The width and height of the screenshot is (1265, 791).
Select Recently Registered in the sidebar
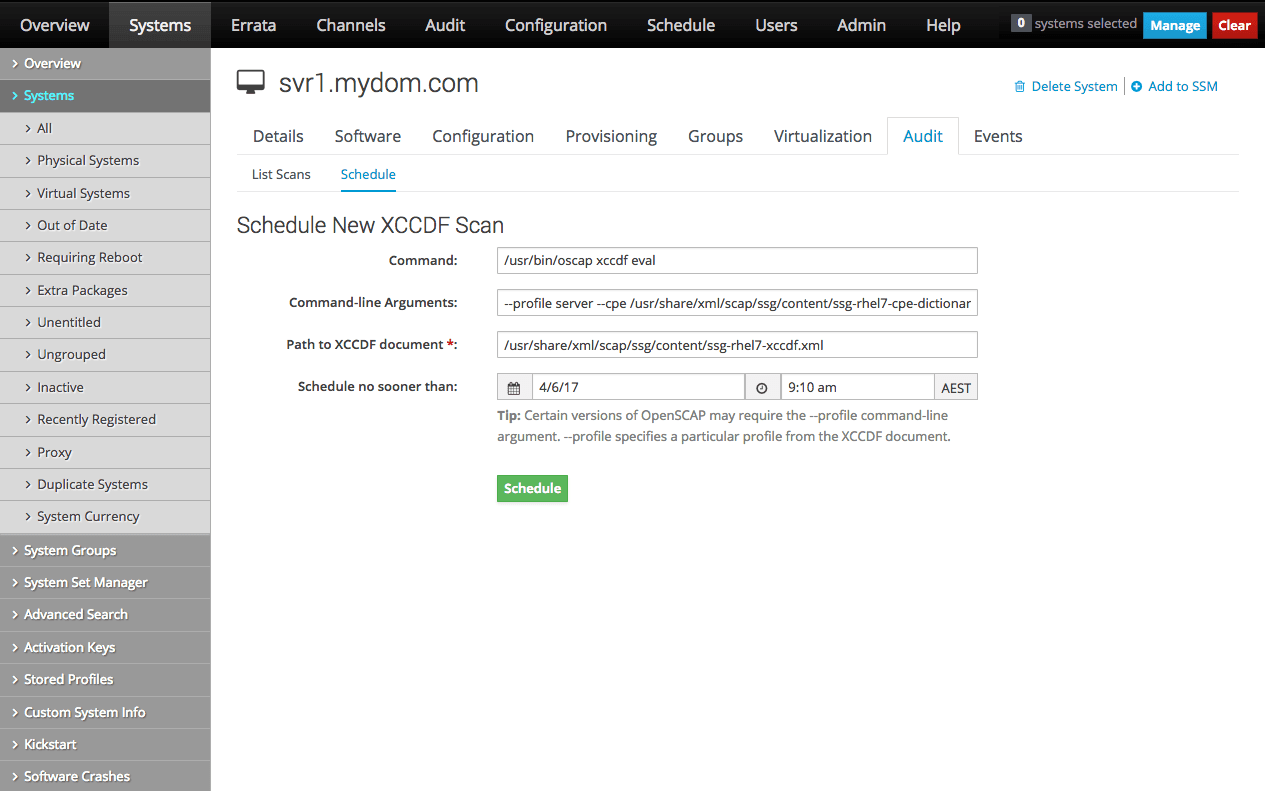(x=105, y=419)
